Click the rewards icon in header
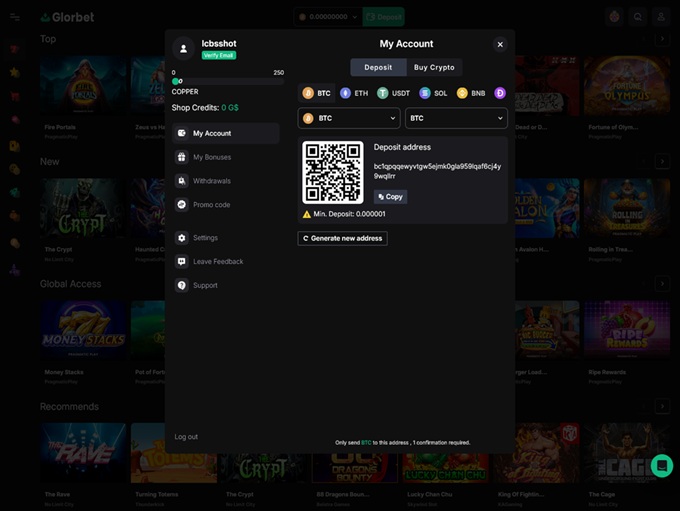This screenshot has width=680, height=511. tap(615, 17)
